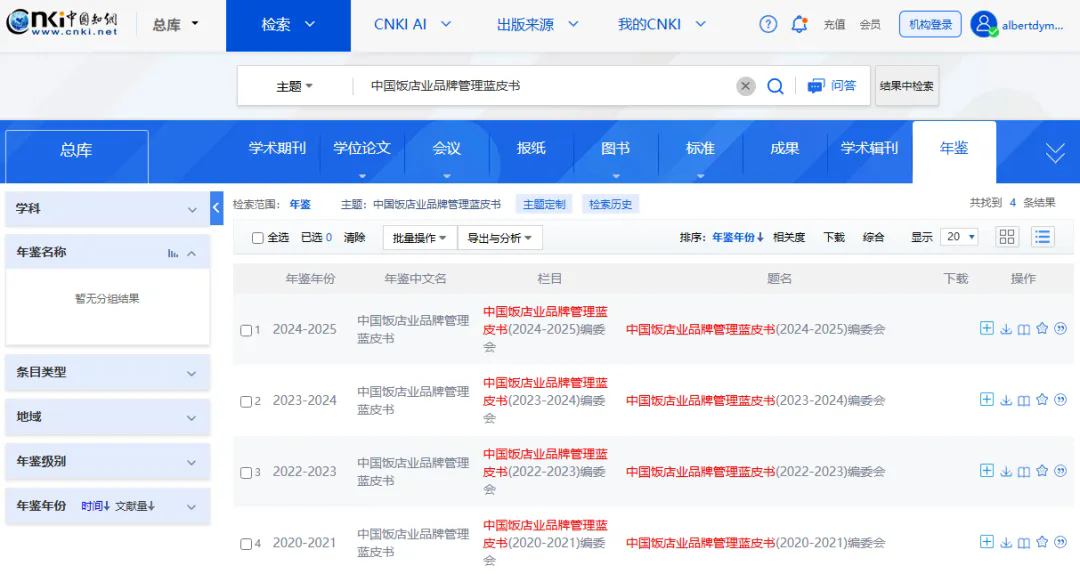Clear the search box with X icon
The width and height of the screenshot is (1080, 574).
(746, 86)
